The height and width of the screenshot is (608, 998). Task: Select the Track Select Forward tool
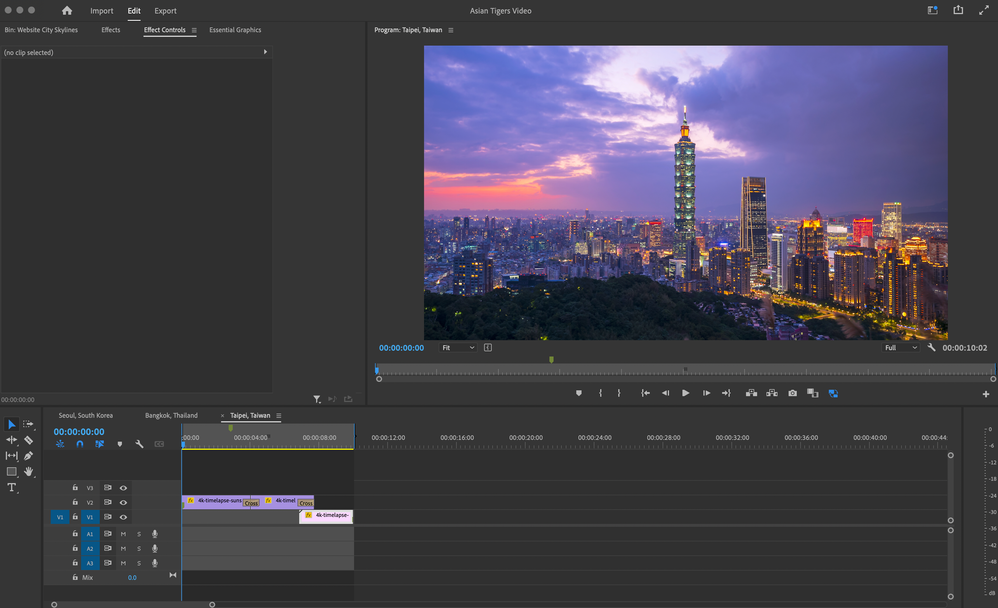pos(29,425)
